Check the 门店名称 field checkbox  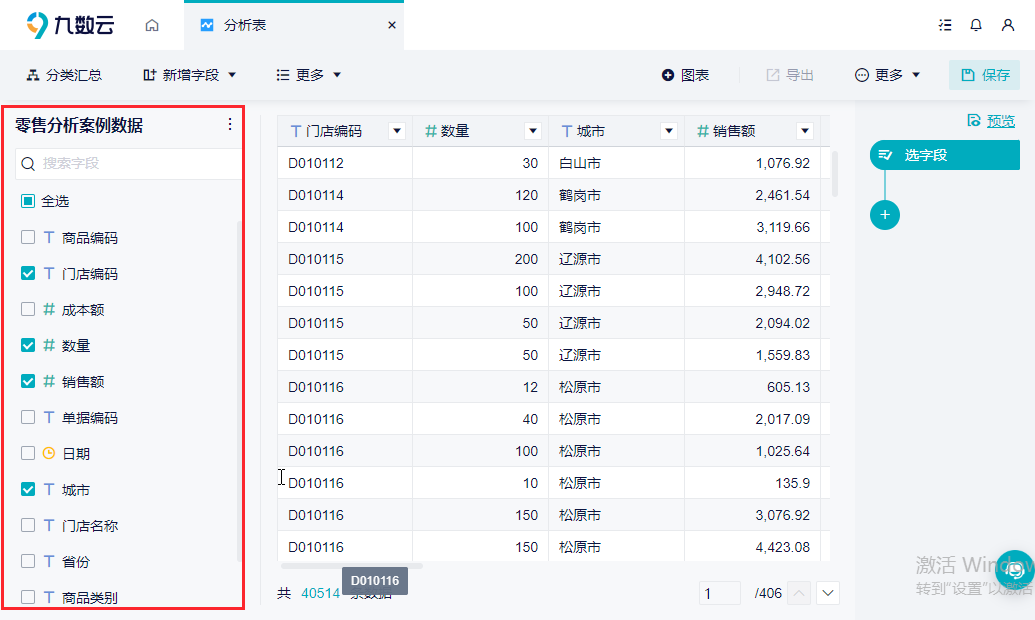(x=28, y=525)
